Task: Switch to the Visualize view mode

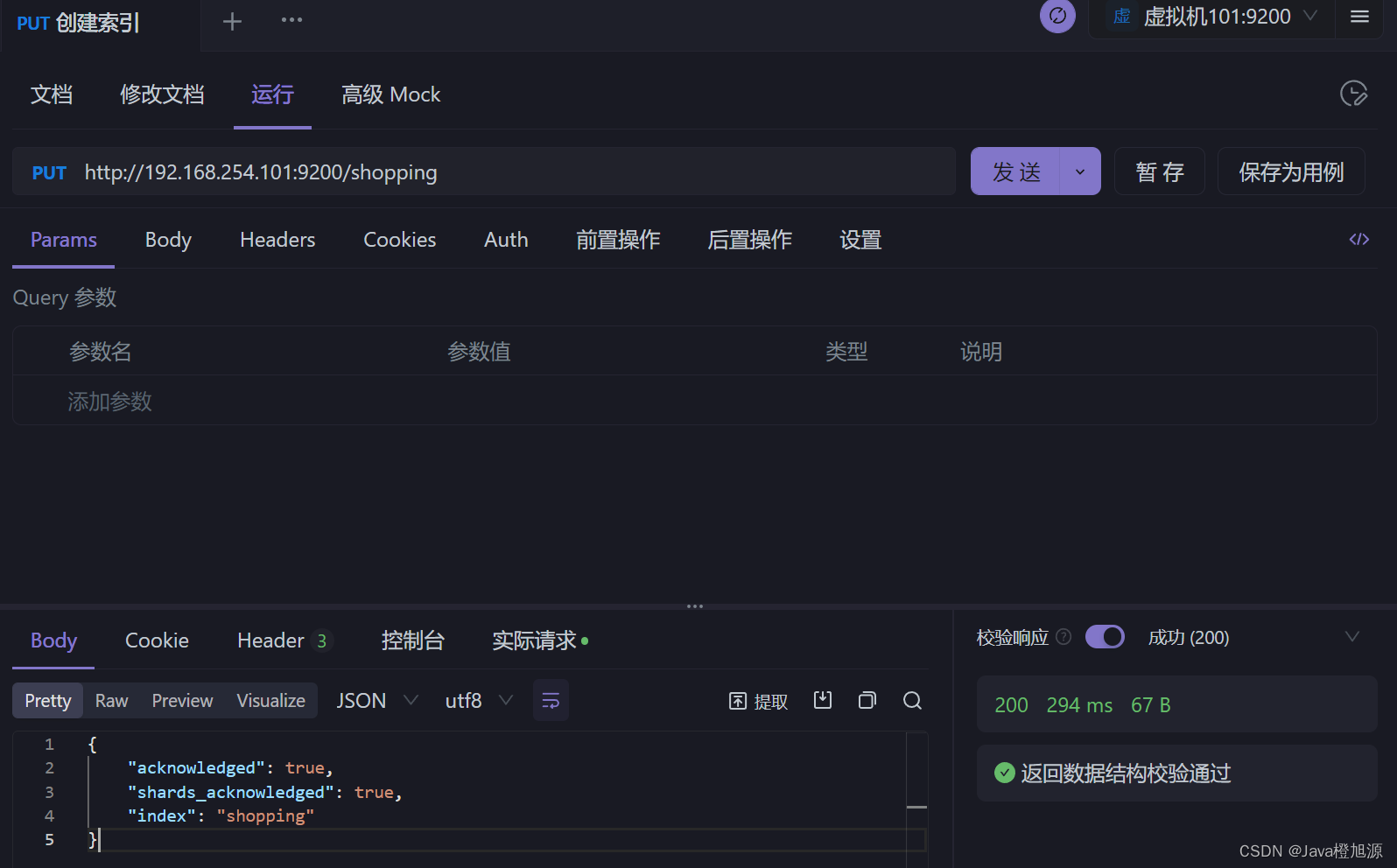Action: pos(270,701)
